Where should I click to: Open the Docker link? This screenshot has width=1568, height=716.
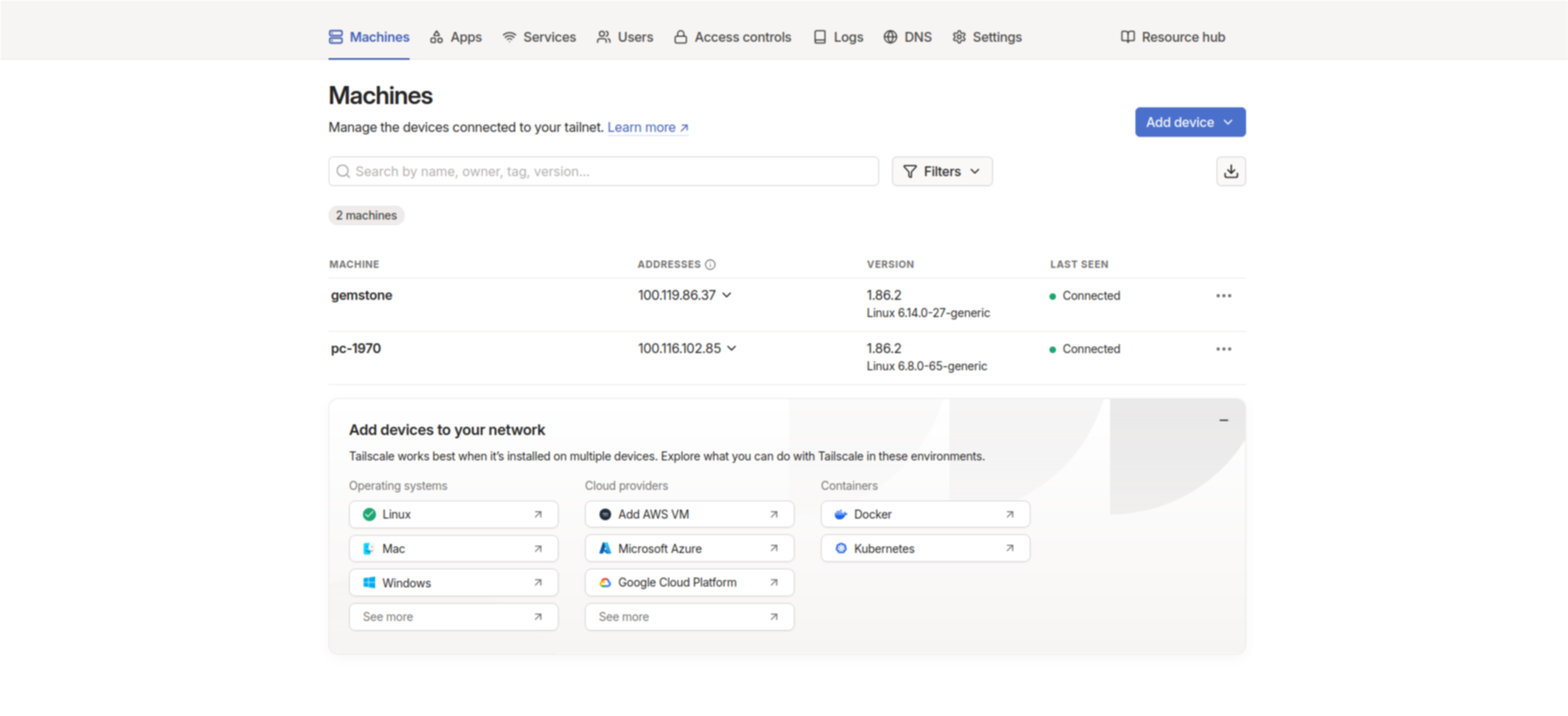point(926,514)
